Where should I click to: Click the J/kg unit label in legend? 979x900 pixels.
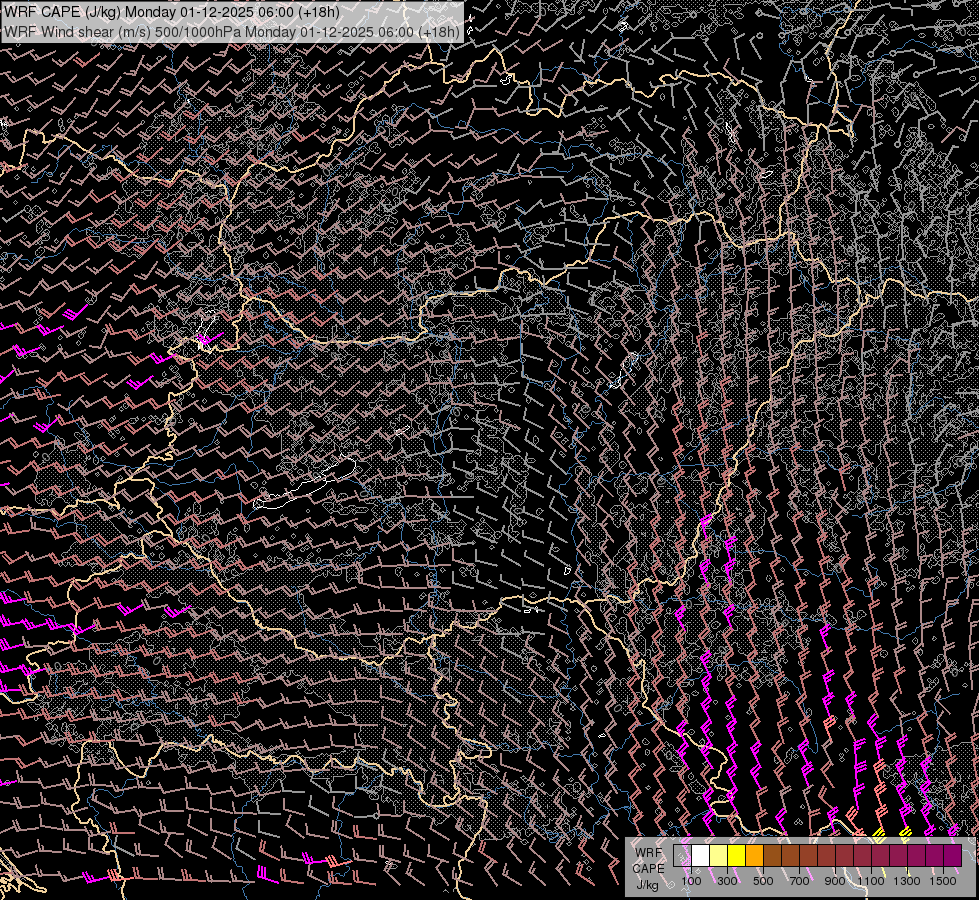click(648, 884)
